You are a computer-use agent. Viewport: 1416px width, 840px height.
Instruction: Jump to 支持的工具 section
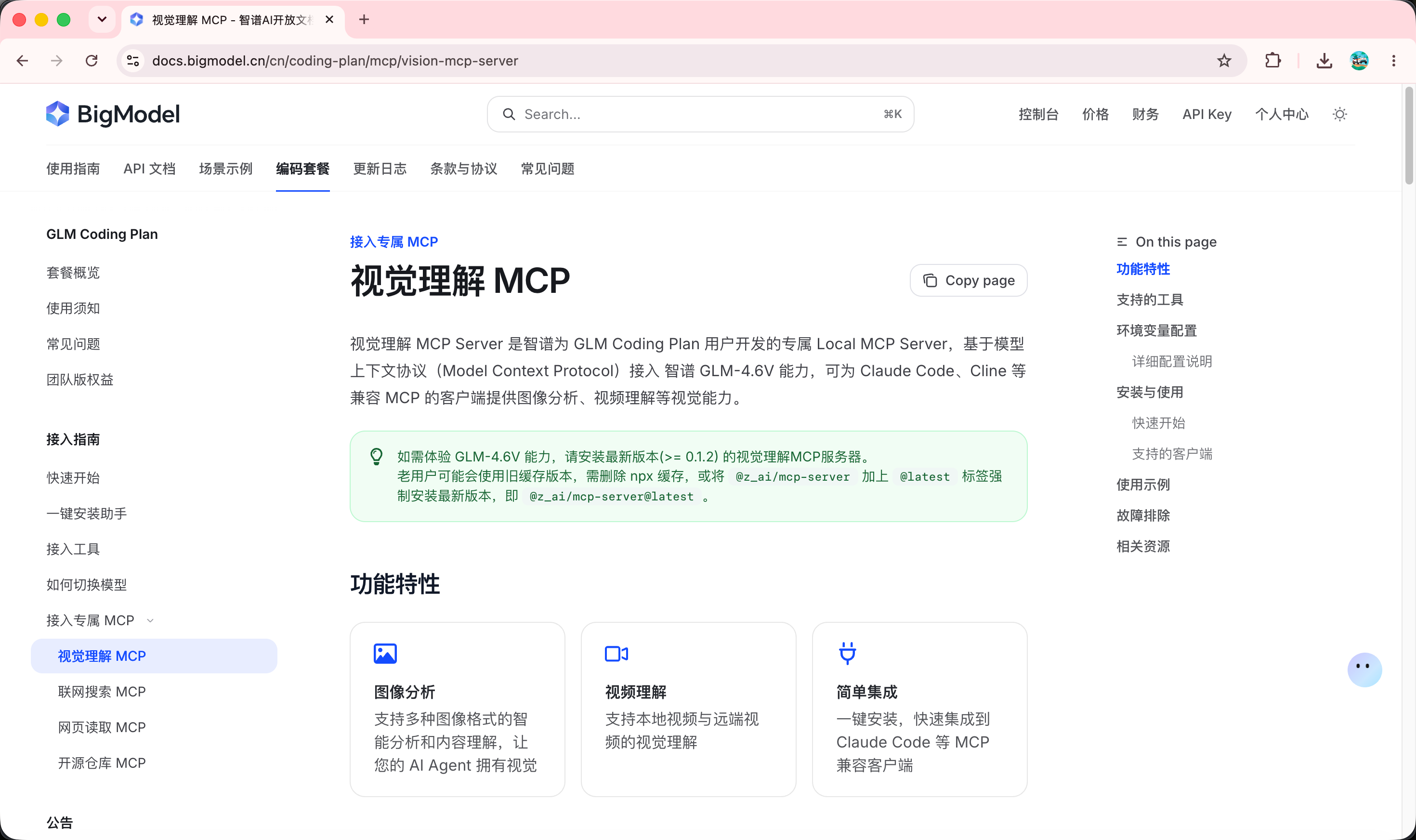[x=1150, y=300]
